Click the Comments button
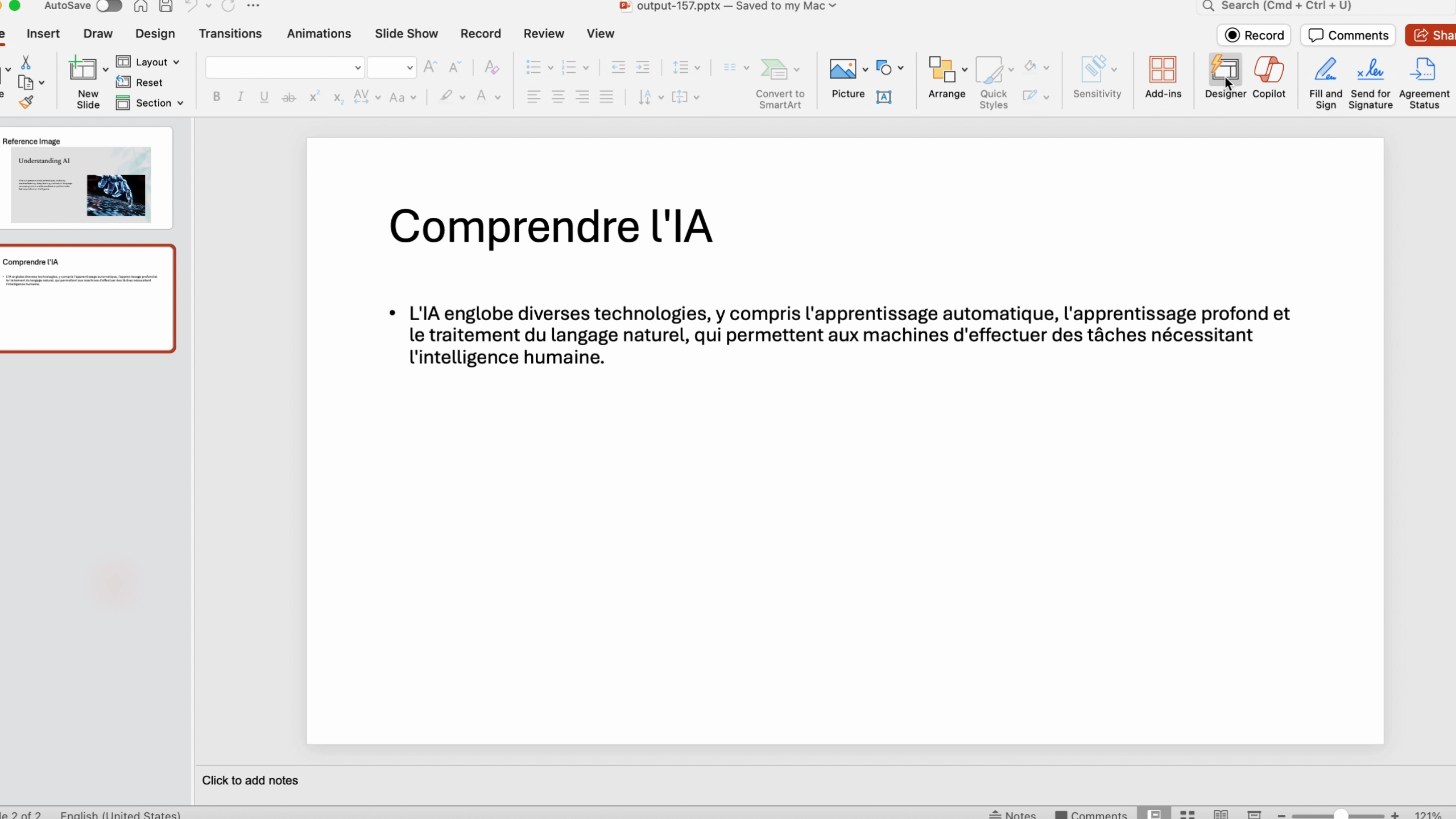 pos(1348,35)
